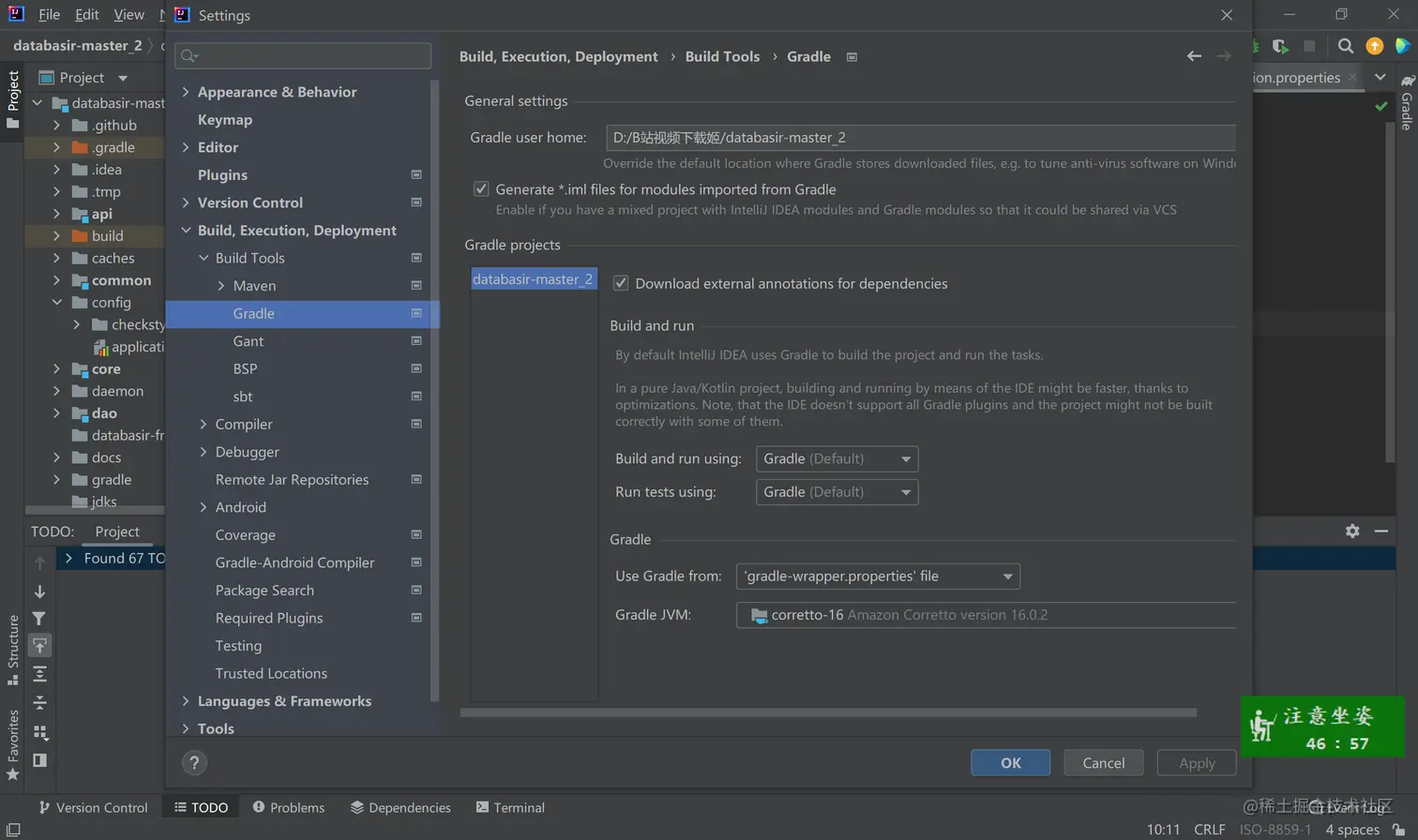Uncheck Download external annotations for dependencies
The height and width of the screenshot is (840, 1418).
click(621, 283)
